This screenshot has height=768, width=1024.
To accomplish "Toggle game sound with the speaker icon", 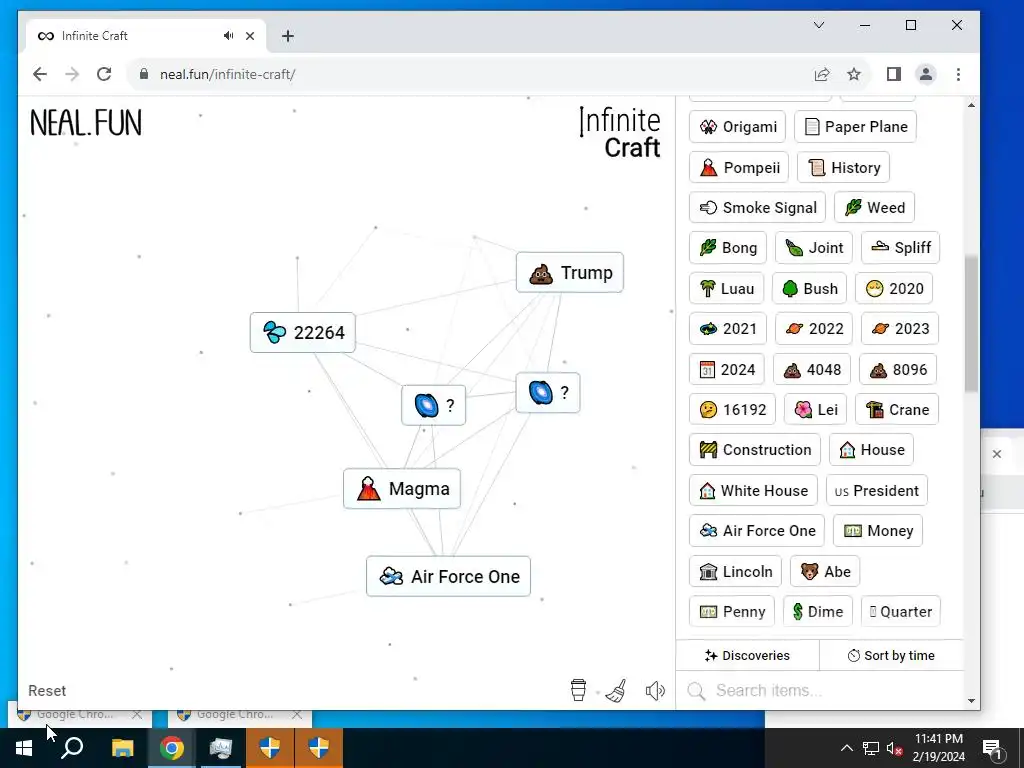I will pos(655,690).
